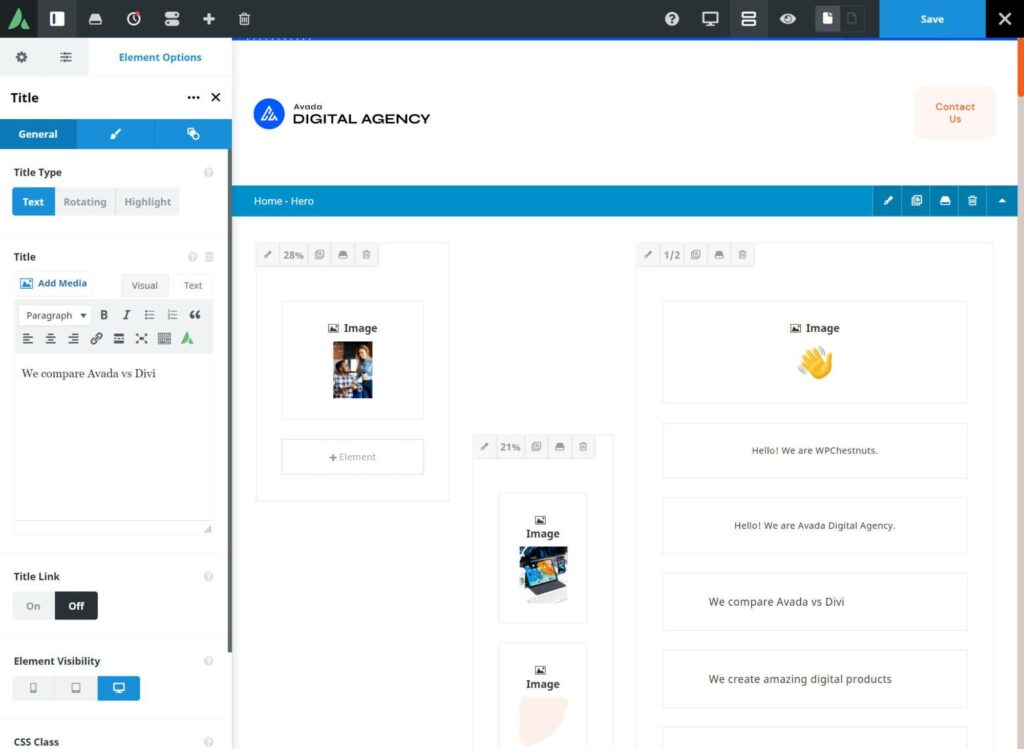Toggle the wireframe layout mode icon
1024x749 pixels.
[748, 19]
